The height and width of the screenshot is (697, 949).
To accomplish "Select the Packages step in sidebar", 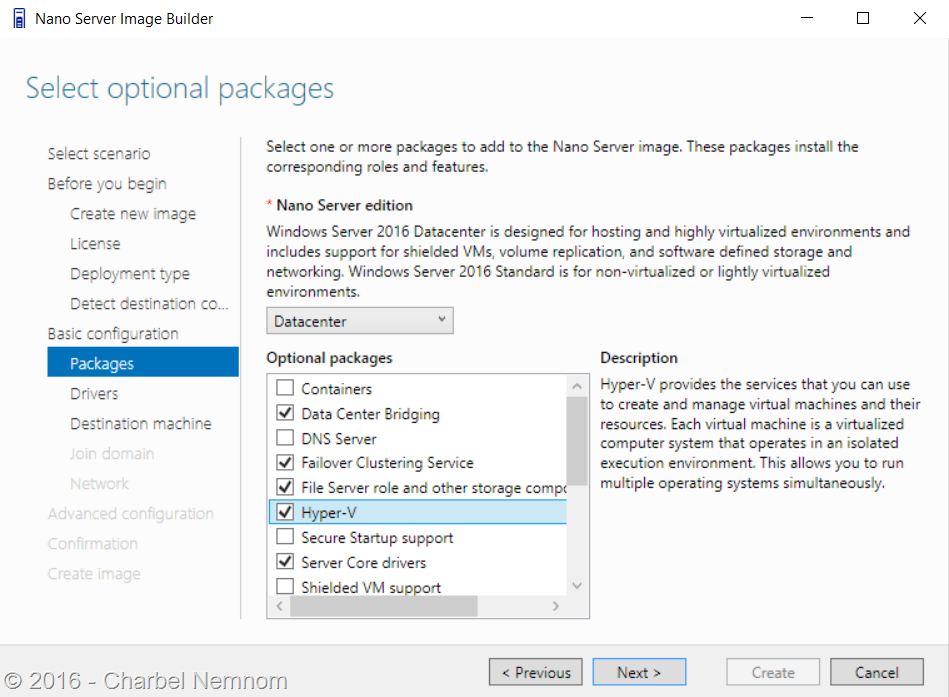I will pos(143,362).
